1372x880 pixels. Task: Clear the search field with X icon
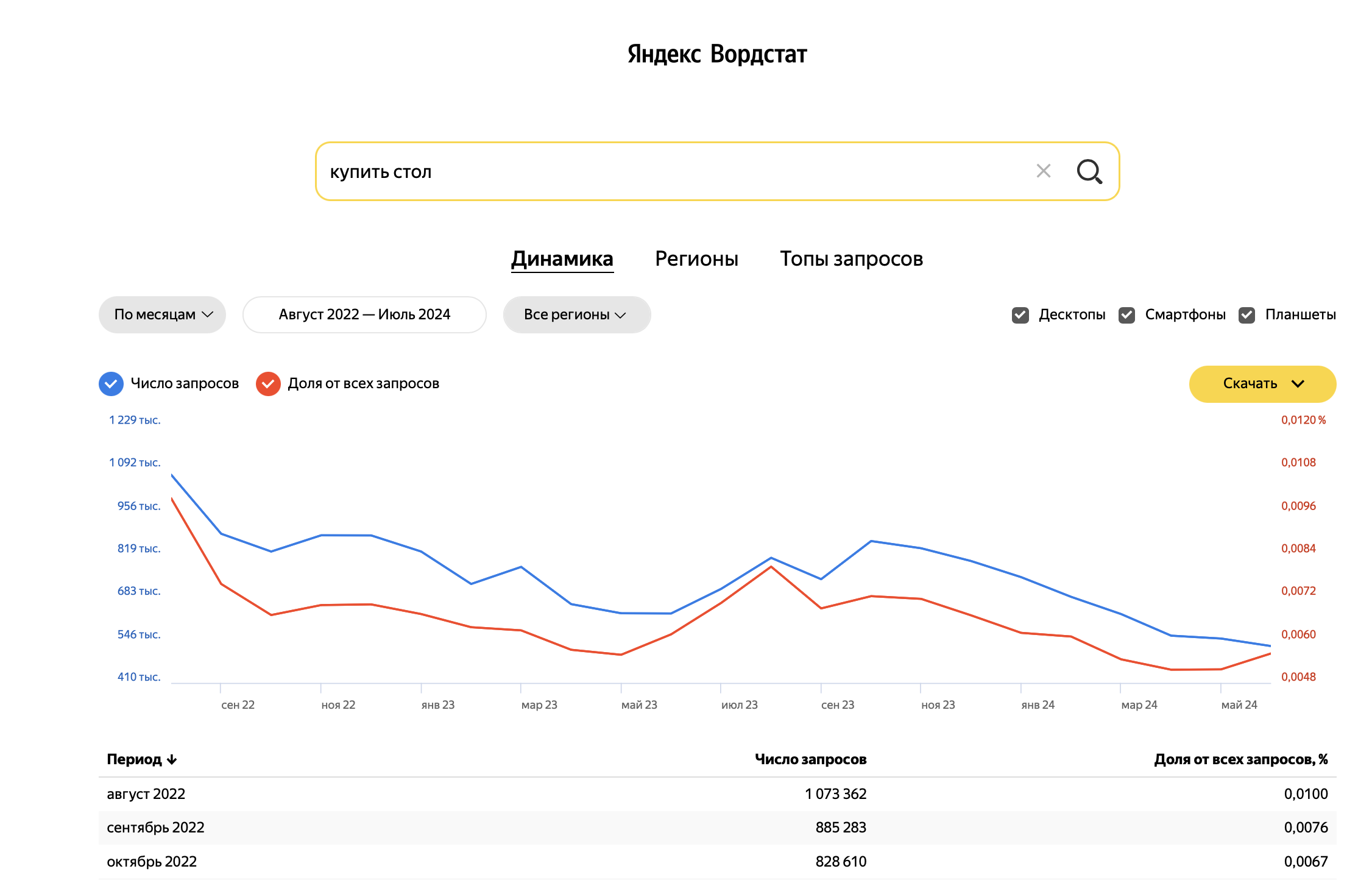click(1043, 171)
